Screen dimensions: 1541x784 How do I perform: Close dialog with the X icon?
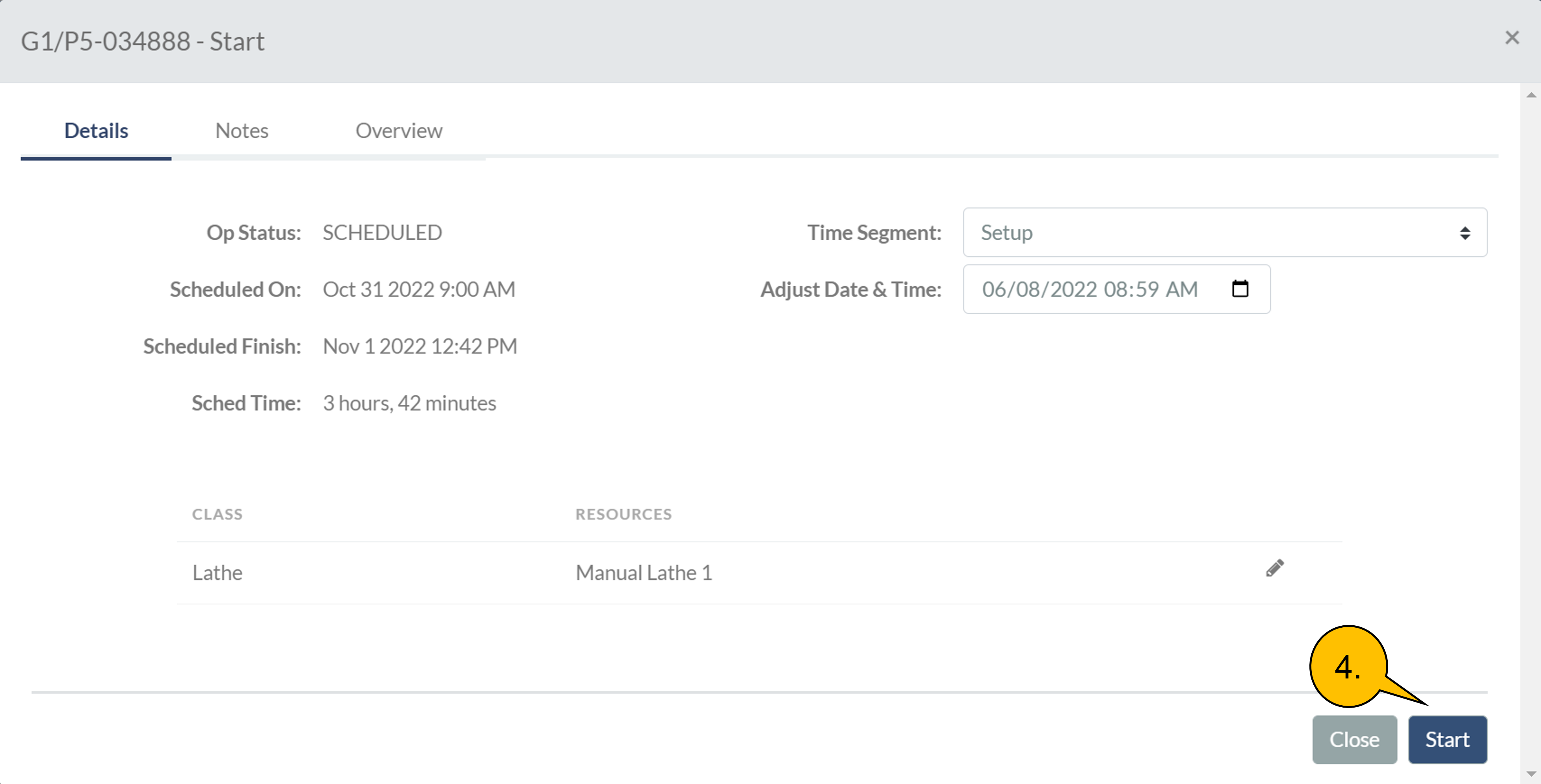[1512, 38]
